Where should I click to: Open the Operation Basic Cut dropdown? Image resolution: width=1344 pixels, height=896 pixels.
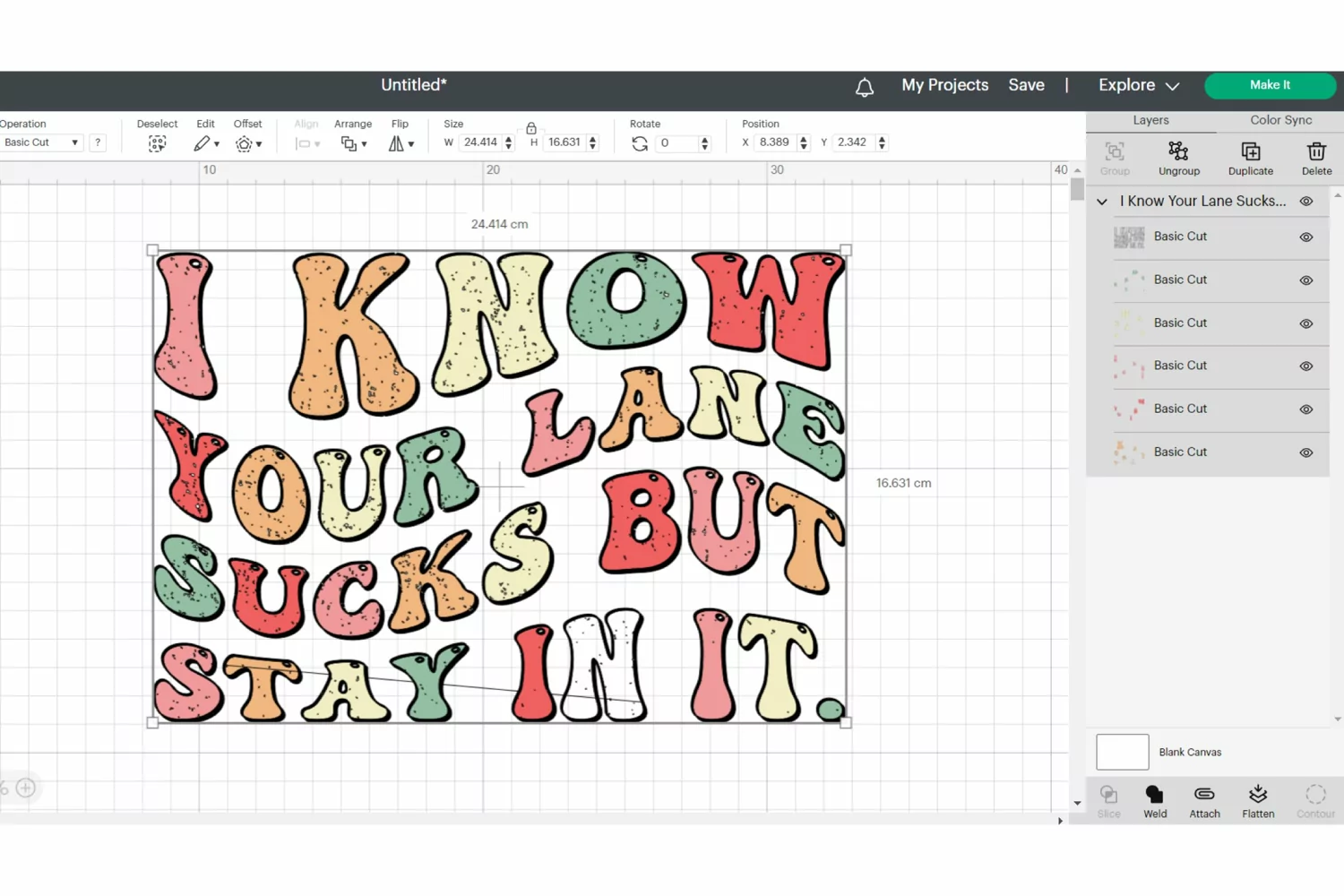pyautogui.click(x=41, y=142)
